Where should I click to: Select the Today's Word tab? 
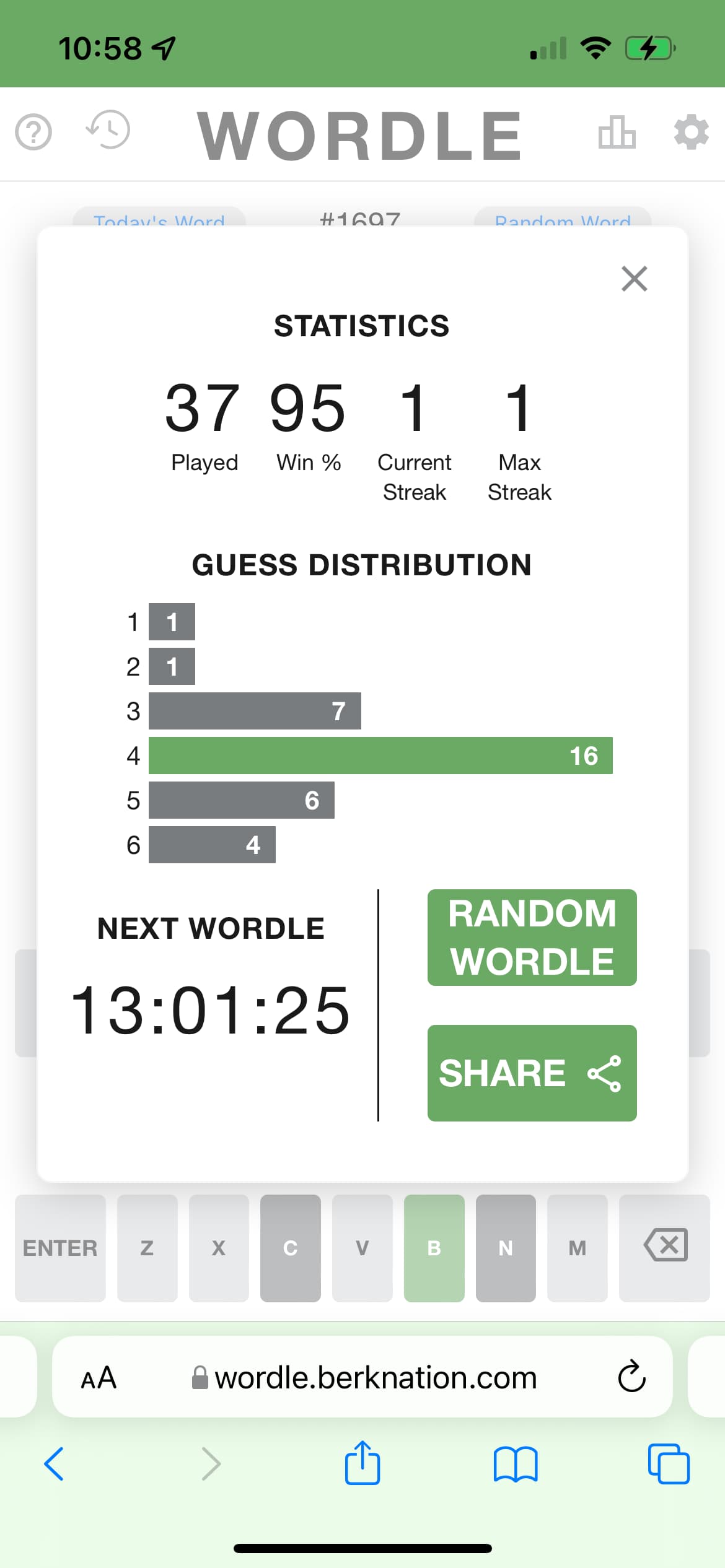159,218
